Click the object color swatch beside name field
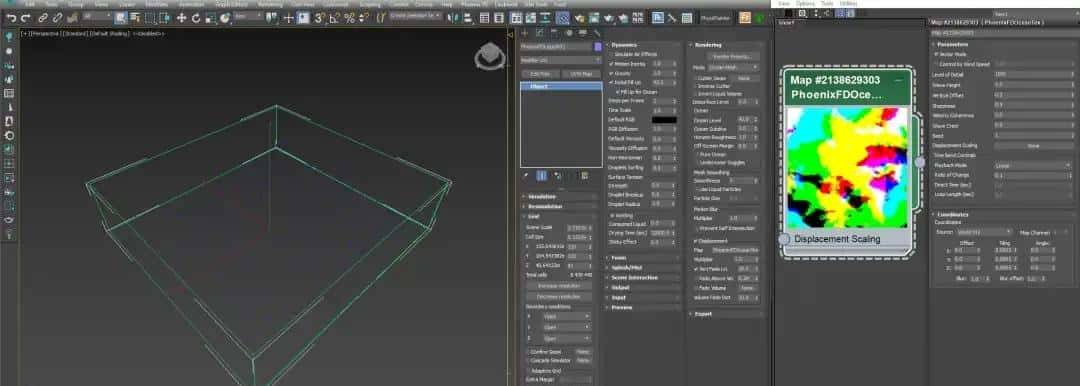This screenshot has height=386, width=1080. point(597,46)
